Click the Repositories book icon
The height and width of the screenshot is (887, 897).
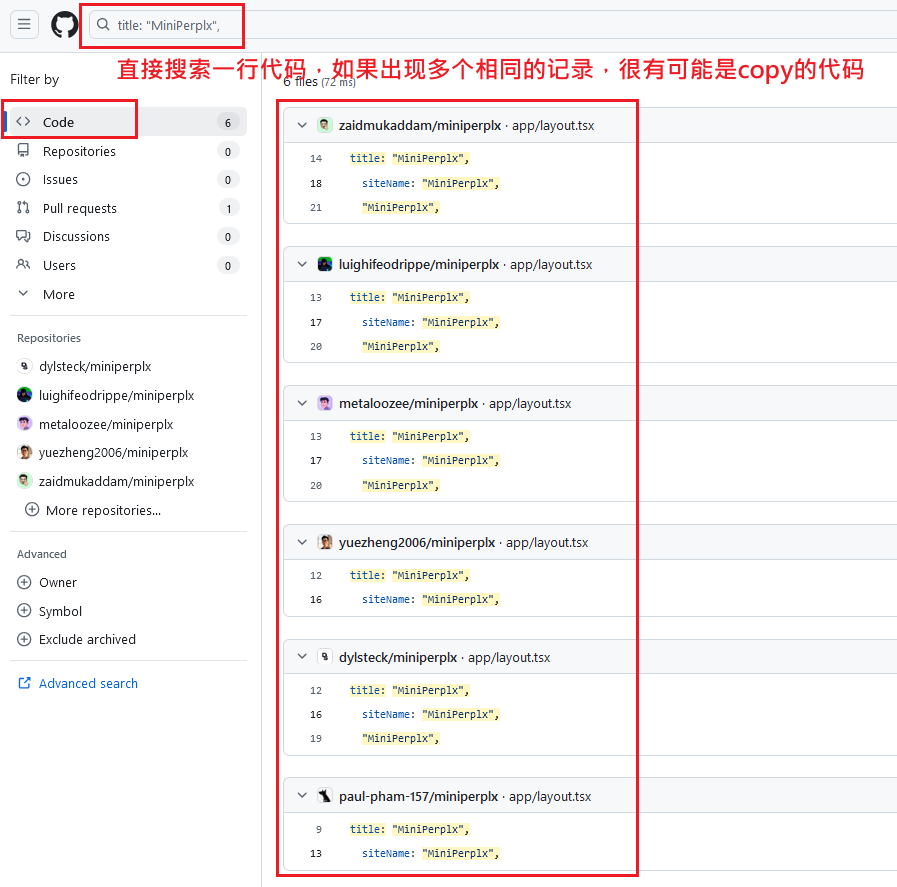click(23, 150)
